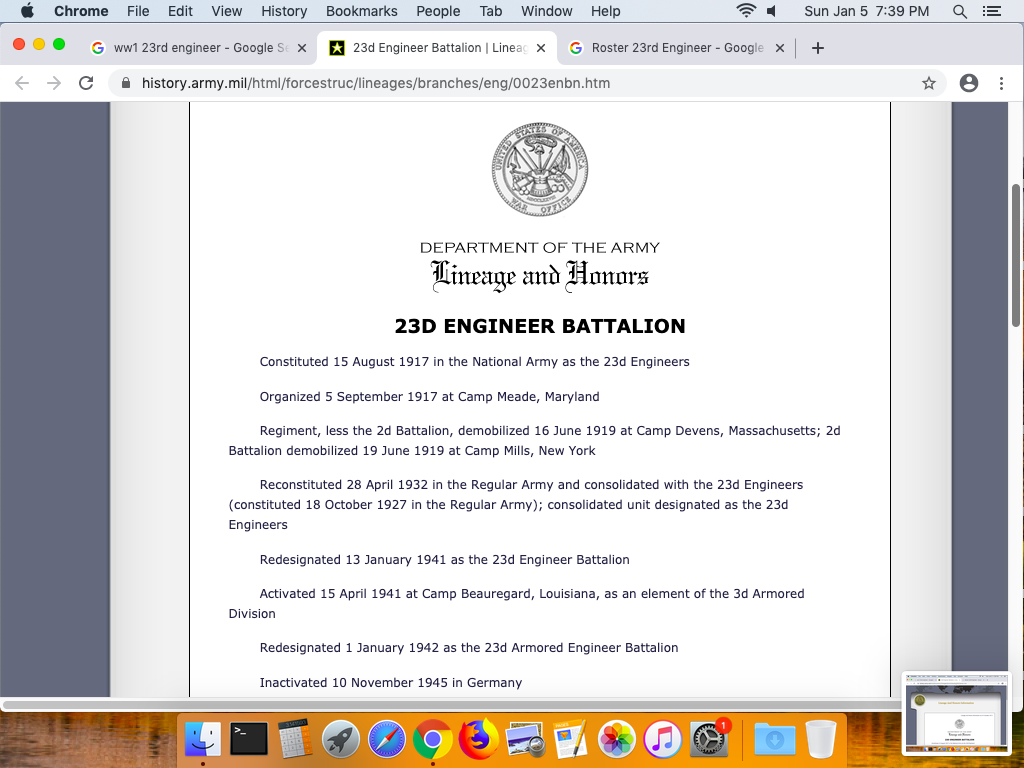Open the Bookmarks menu in menu bar
Image resolution: width=1024 pixels, height=768 pixels.
(x=362, y=11)
